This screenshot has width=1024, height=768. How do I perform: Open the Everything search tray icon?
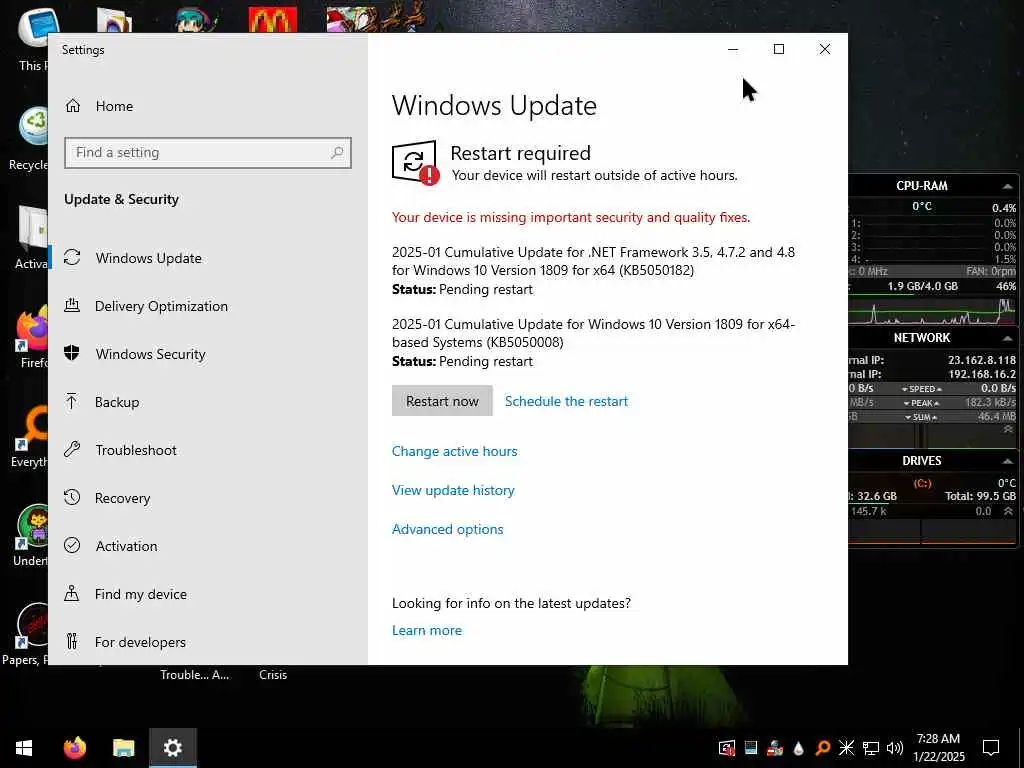pos(823,748)
